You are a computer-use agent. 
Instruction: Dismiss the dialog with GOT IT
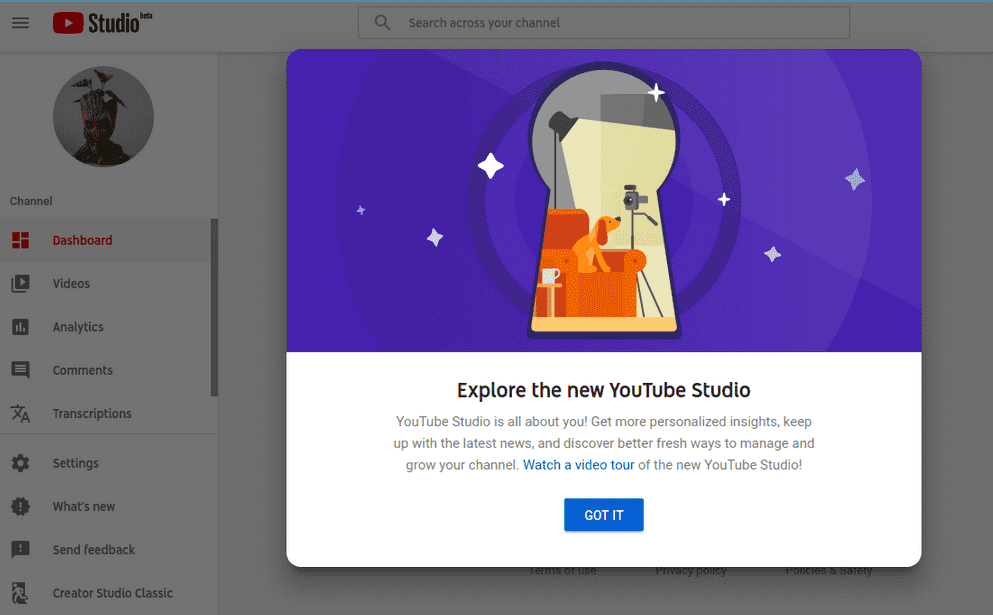[x=603, y=515]
